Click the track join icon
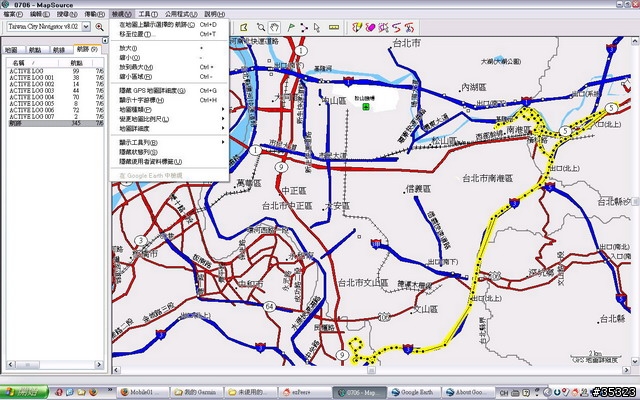This screenshot has width=640, height=400. pos(396,27)
